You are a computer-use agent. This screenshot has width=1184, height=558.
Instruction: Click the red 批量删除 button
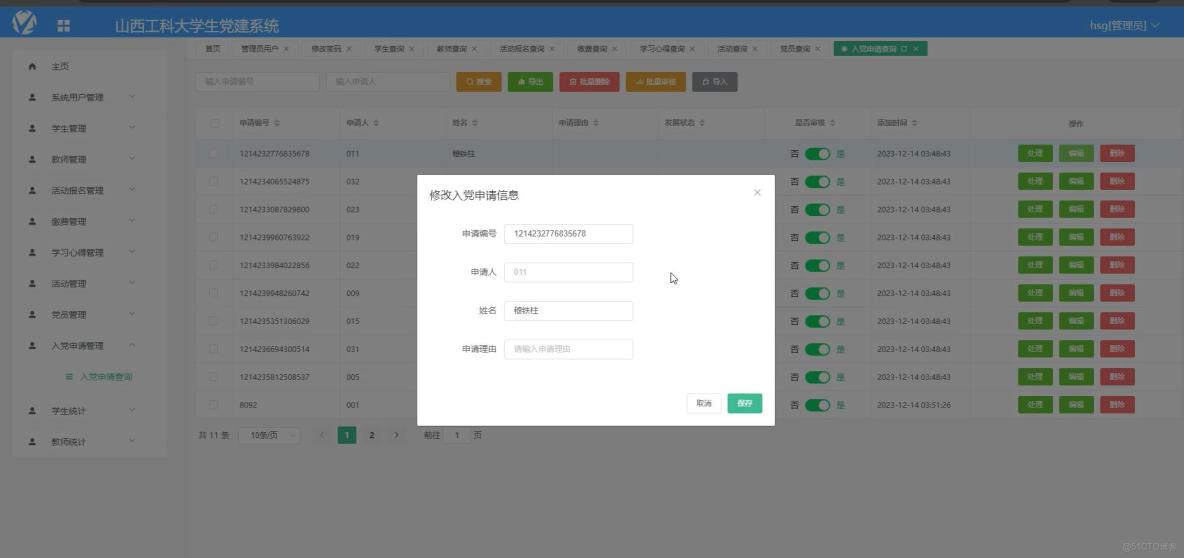click(589, 82)
